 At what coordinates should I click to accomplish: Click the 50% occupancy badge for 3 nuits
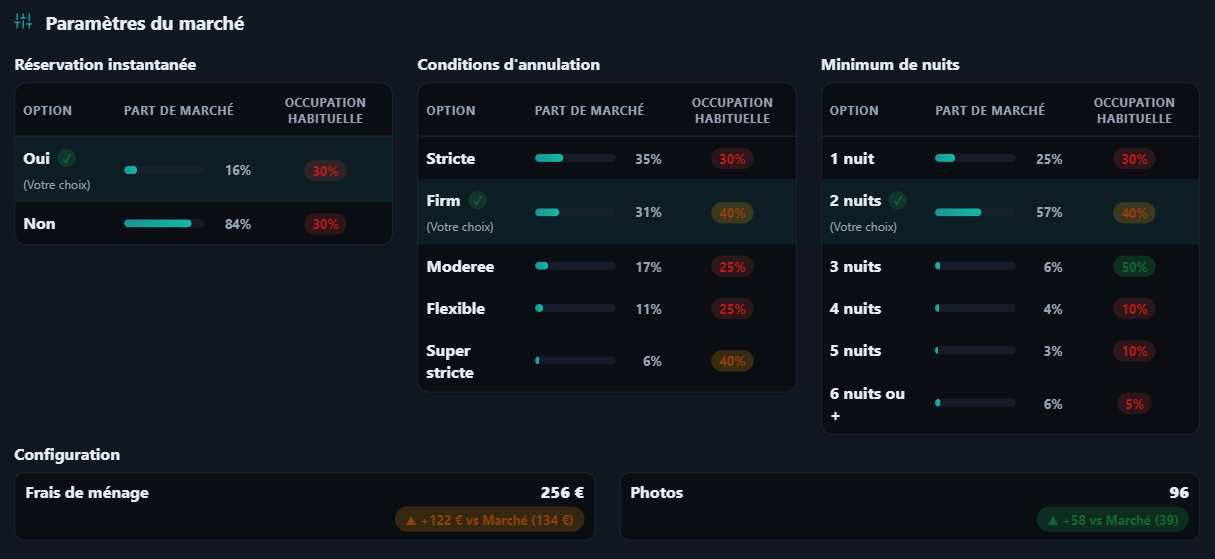[x=1134, y=267]
